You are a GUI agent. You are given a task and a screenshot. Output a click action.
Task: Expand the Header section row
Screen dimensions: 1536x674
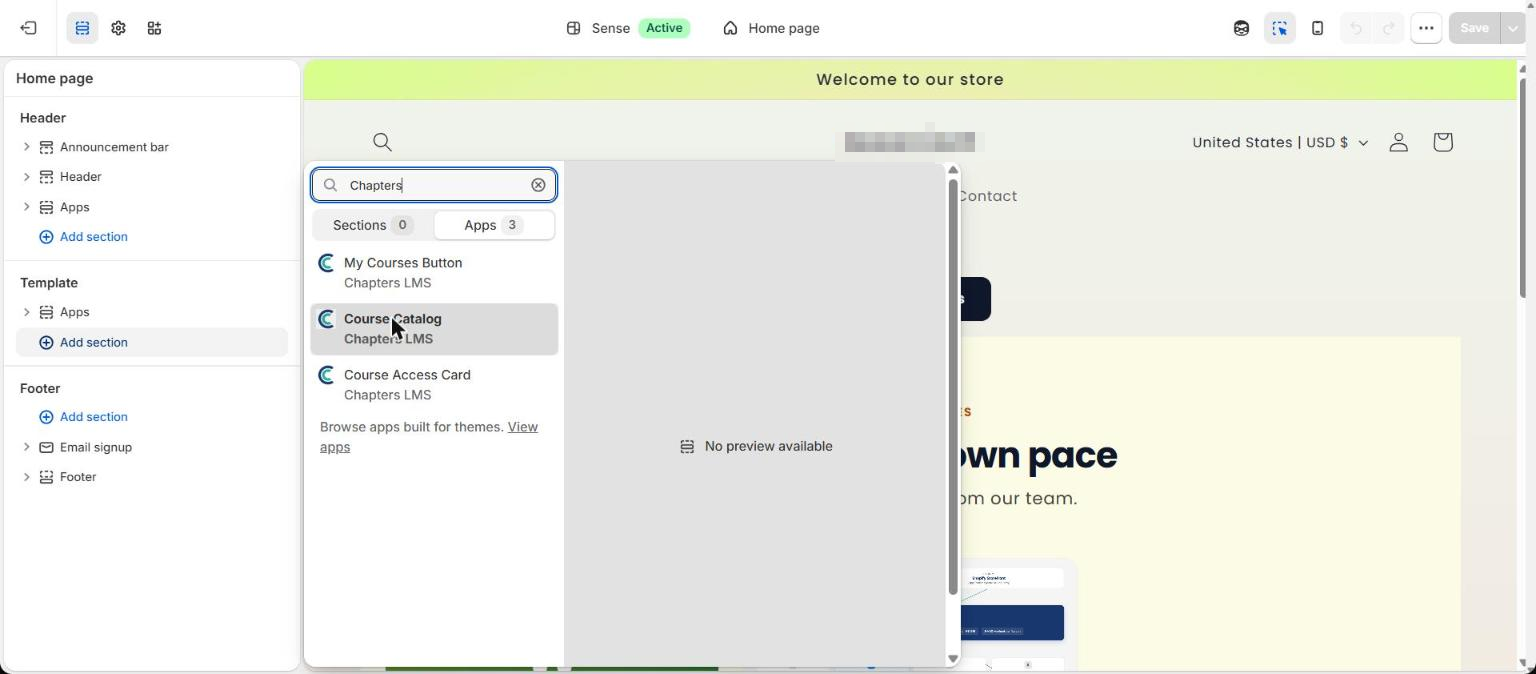click(27, 177)
